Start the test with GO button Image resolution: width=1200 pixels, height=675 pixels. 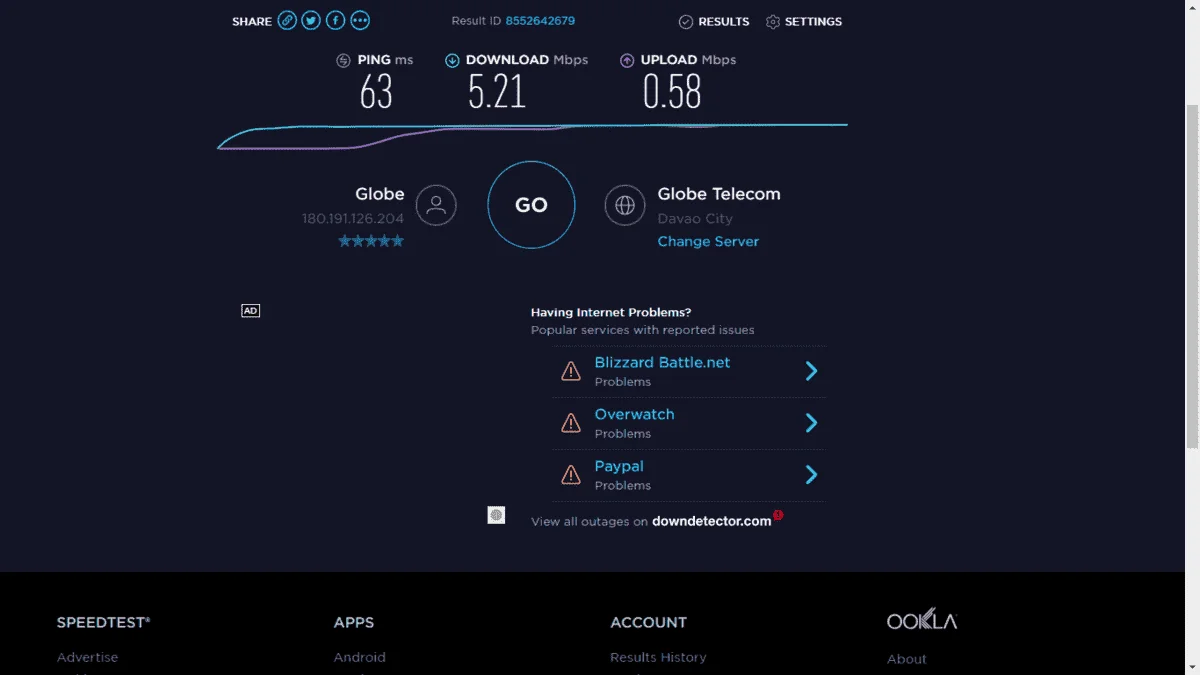pos(531,205)
